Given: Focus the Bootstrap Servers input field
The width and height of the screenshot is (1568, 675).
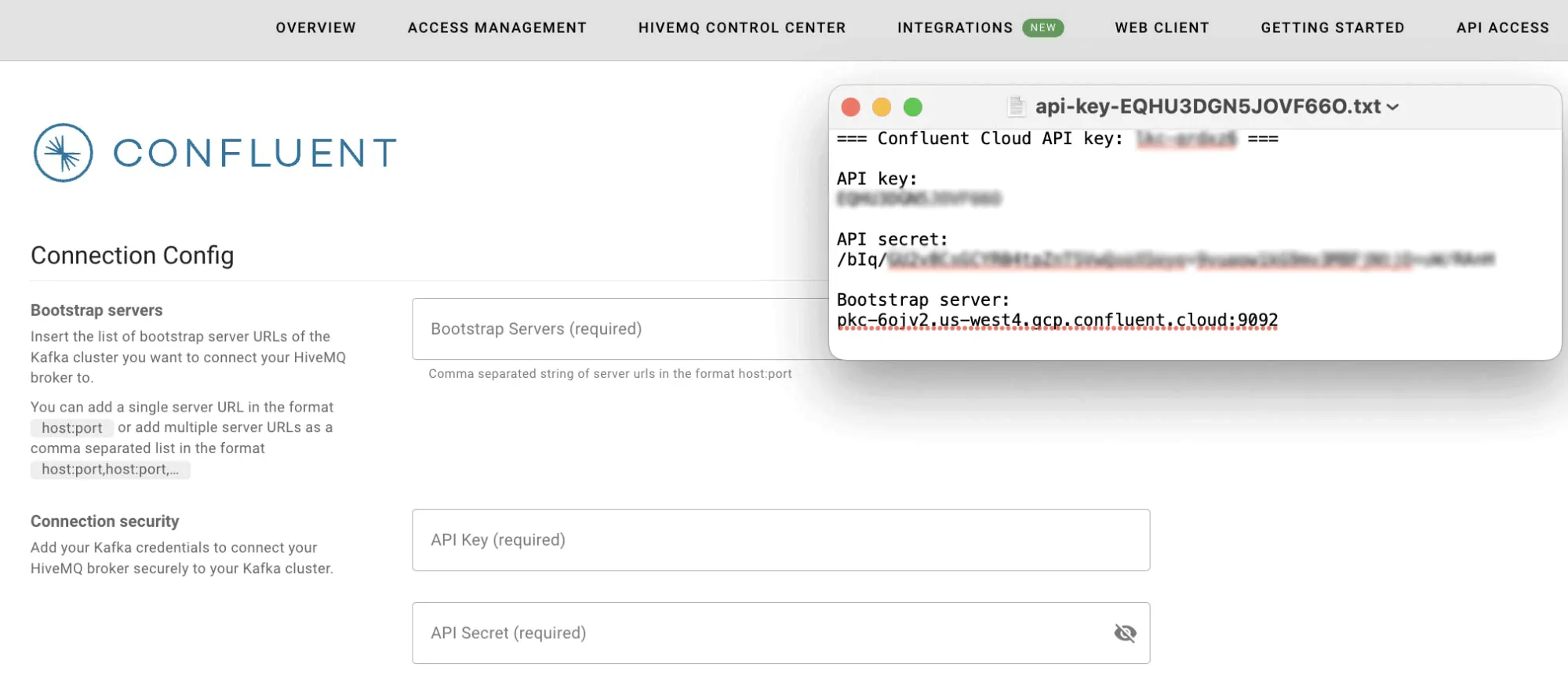Looking at the screenshot, I should click(x=620, y=328).
